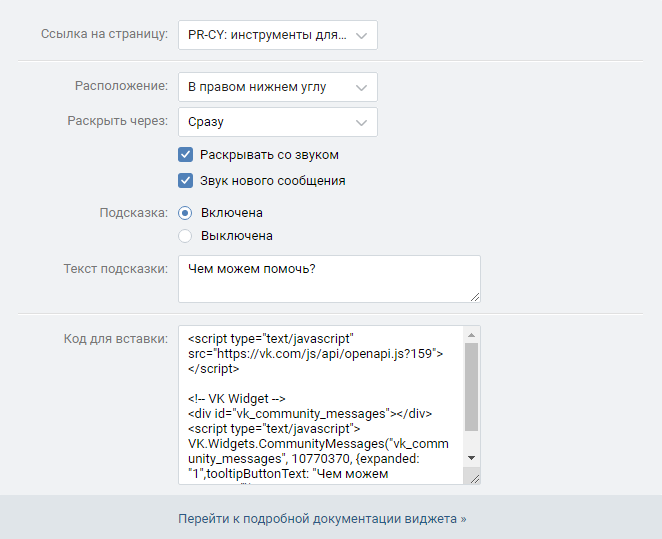This screenshot has width=662, height=539.
Task: Click the chevron arrow beside "Сразу"
Action: pyautogui.click(x=361, y=122)
